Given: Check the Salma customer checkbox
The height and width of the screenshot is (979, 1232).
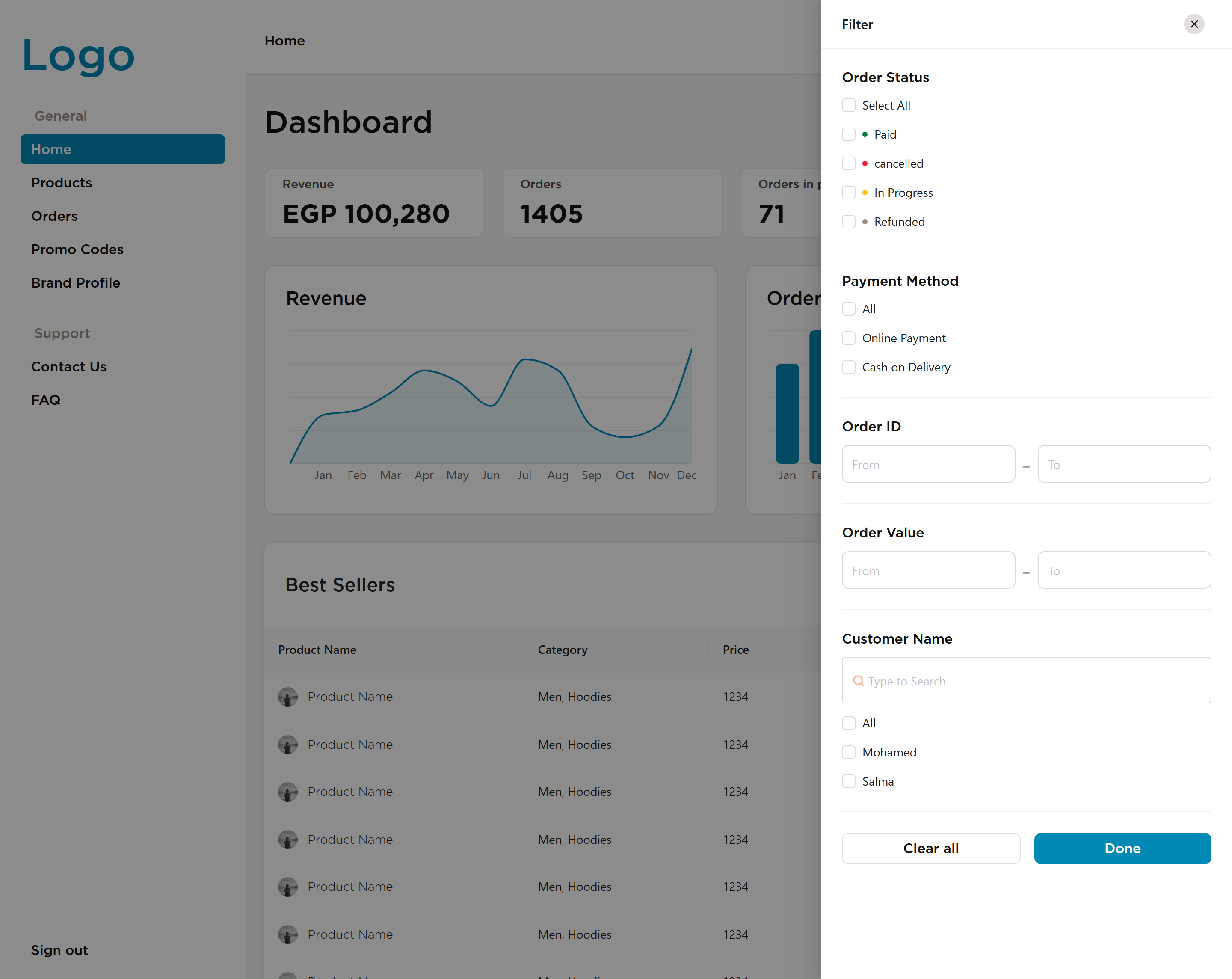Looking at the screenshot, I should click(x=849, y=781).
